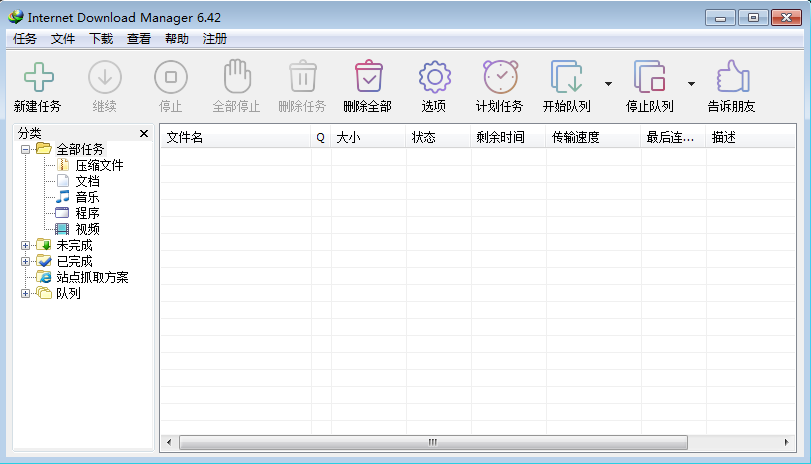Select the 音乐 music category
Screen dimensions: 811x464
tap(87, 197)
